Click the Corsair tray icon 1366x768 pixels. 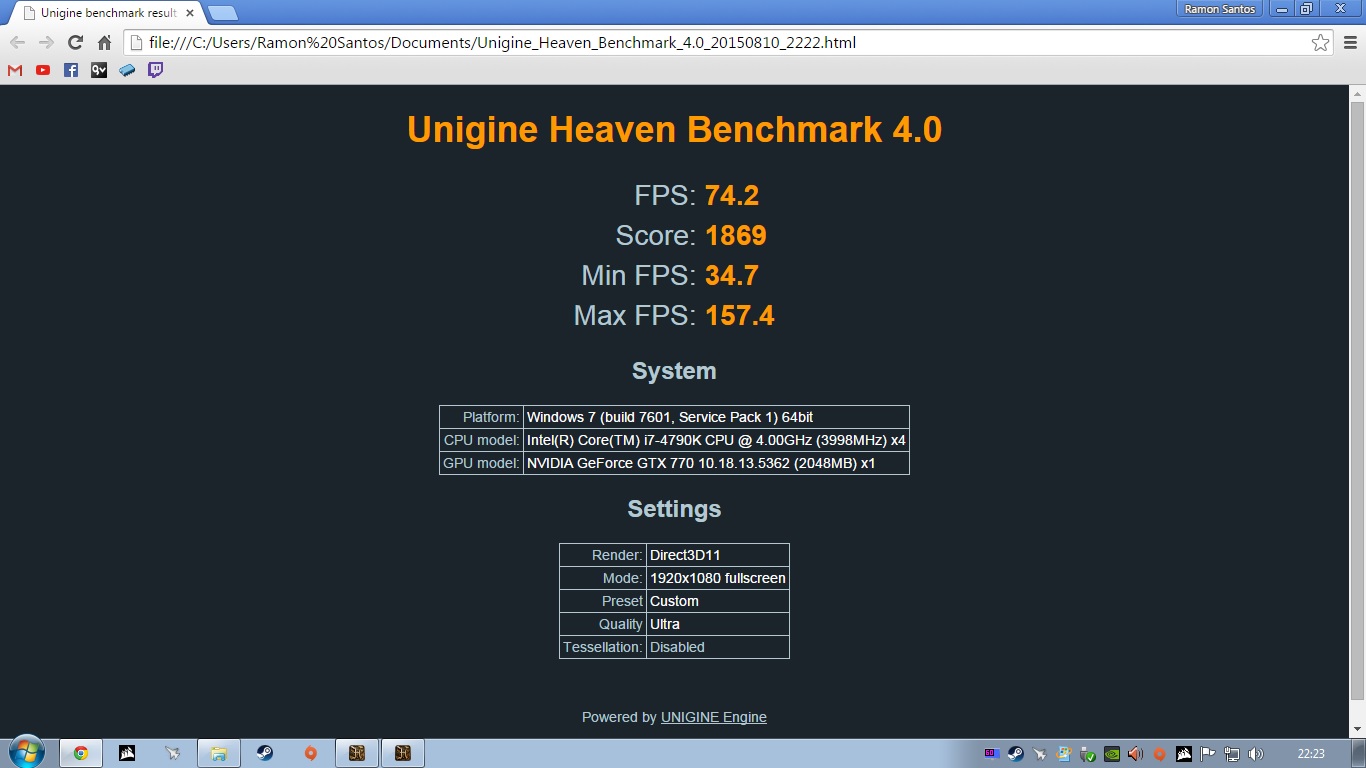pyautogui.click(x=1184, y=754)
